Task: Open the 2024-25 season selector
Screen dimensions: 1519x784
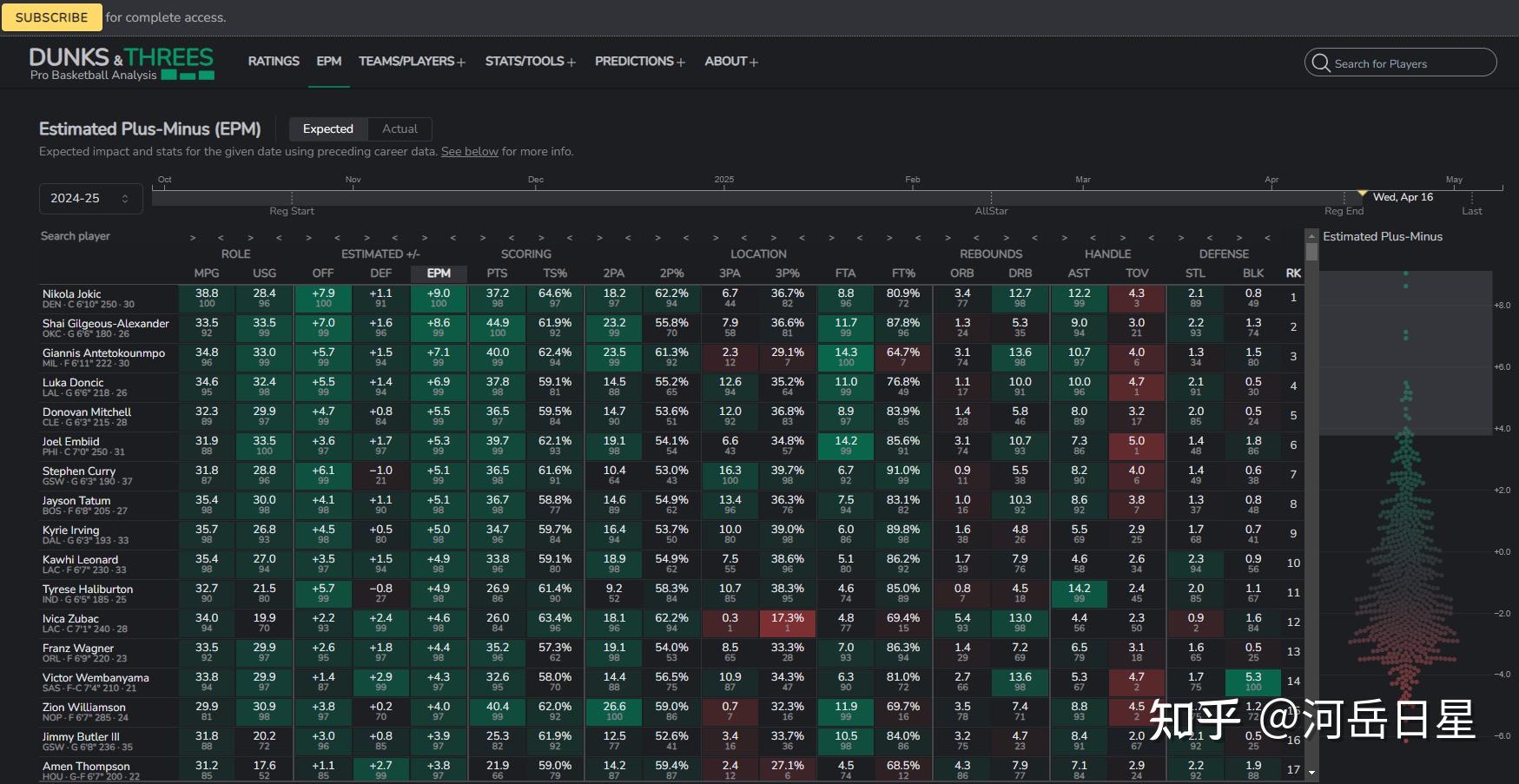Action: click(x=89, y=198)
